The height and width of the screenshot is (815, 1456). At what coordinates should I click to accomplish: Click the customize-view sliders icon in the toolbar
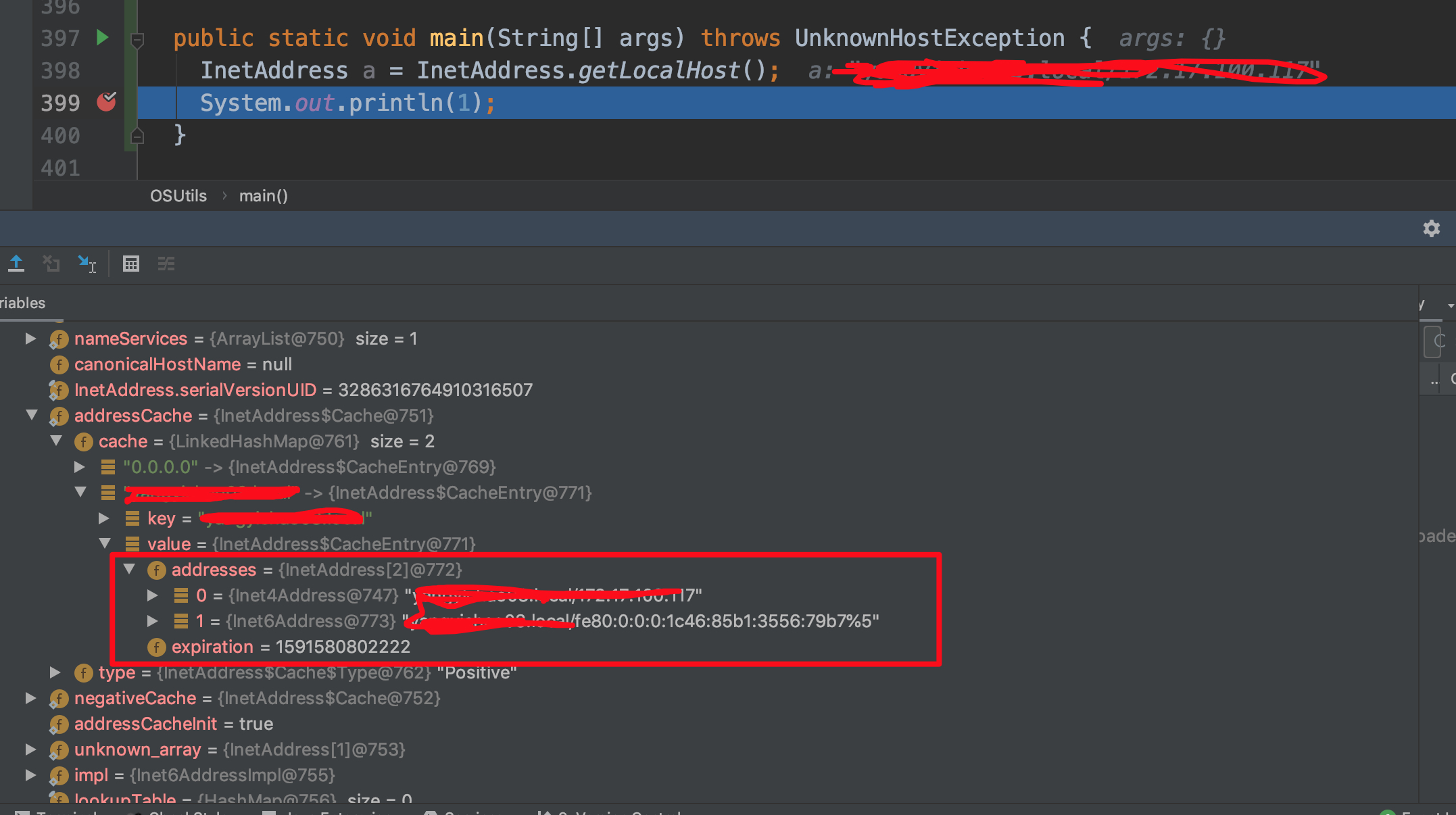tap(166, 264)
